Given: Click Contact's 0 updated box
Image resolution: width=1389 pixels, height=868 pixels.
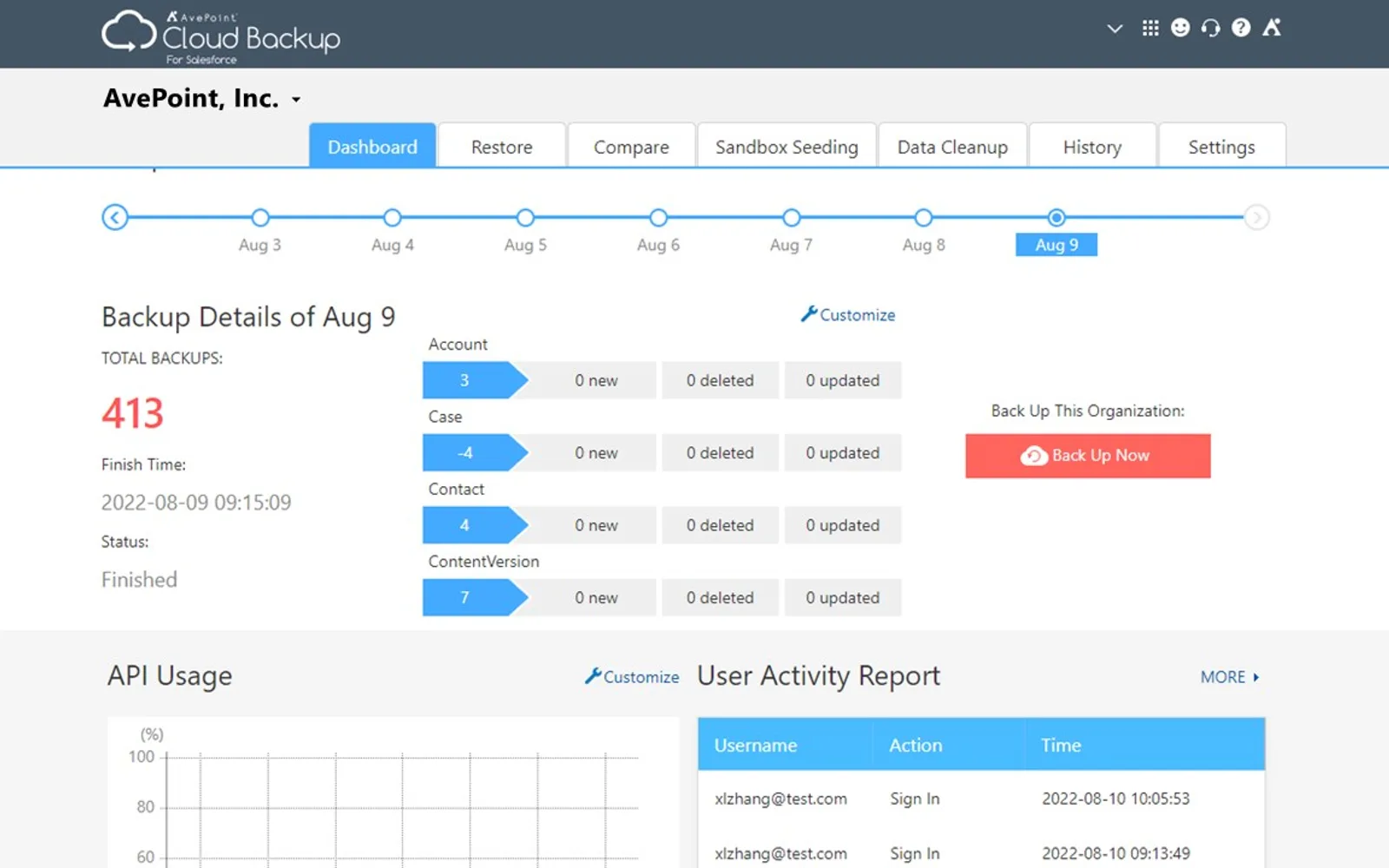Looking at the screenshot, I should tap(842, 525).
